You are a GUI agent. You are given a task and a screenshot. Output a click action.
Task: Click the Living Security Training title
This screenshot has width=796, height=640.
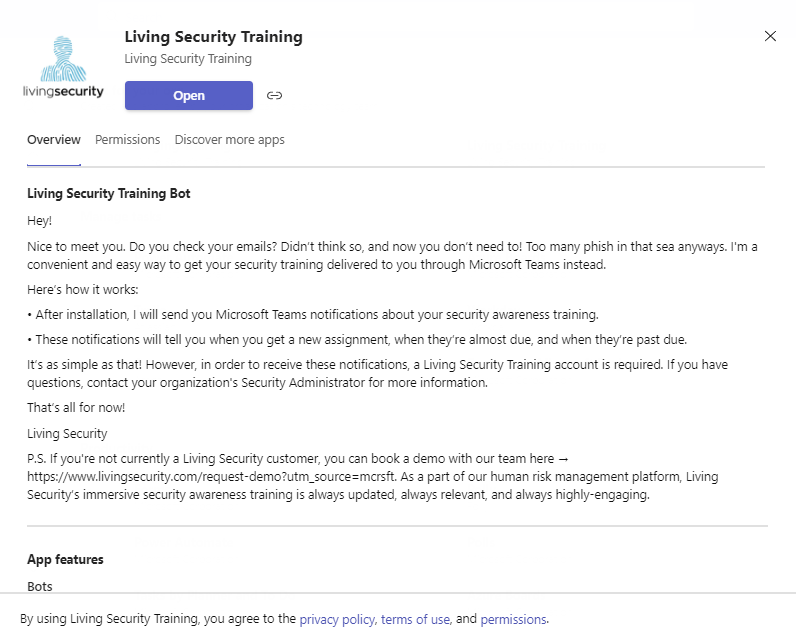click(x=214, y=37)
